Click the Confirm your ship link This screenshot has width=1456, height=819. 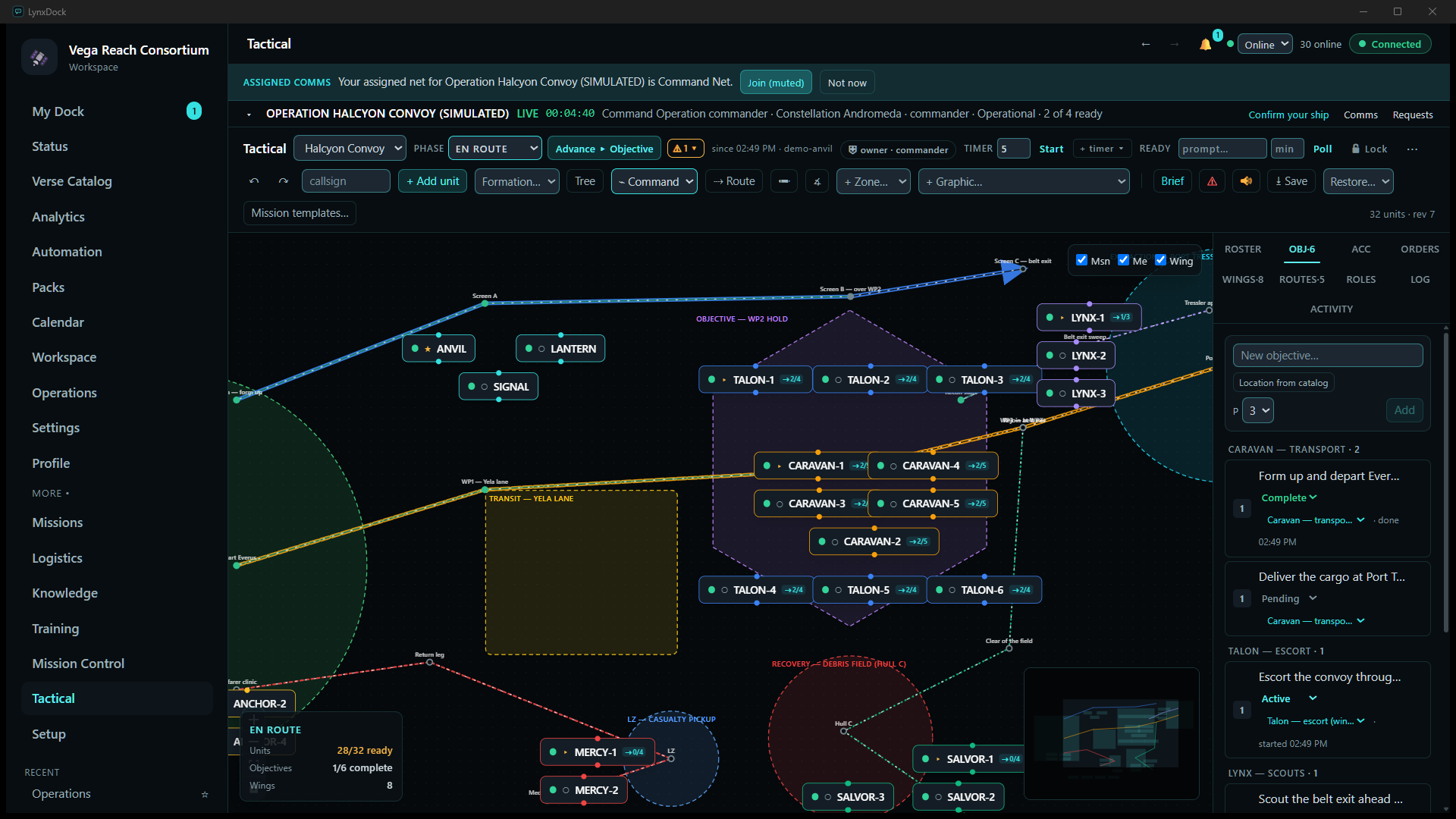coord(1288,115)
